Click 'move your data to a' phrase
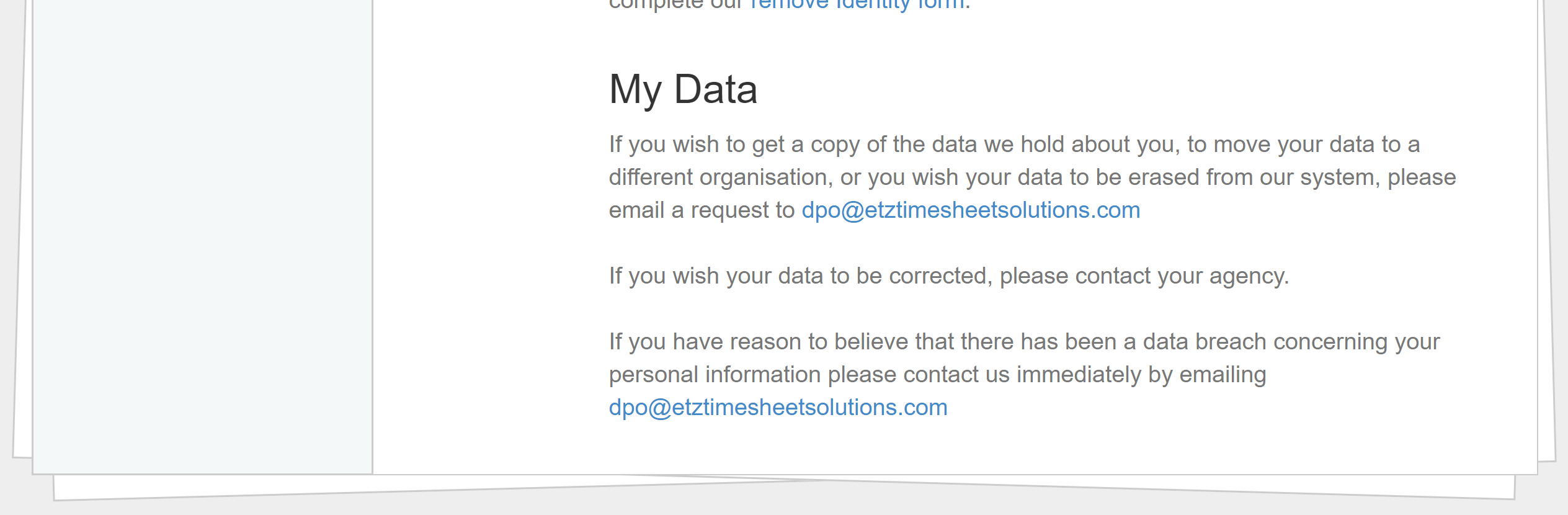The width and height of the screenshot is (1568, 515). coord(1317,145)
